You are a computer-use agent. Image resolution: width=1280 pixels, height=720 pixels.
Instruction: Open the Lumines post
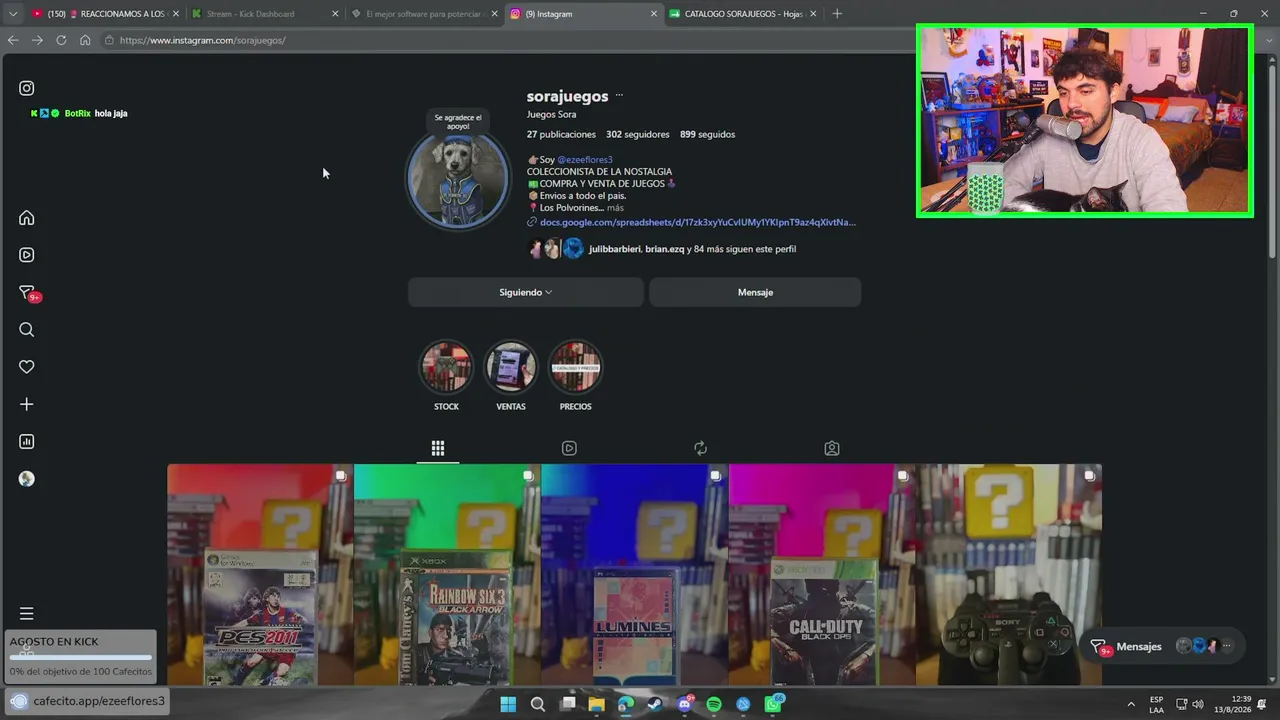(634, 574)
